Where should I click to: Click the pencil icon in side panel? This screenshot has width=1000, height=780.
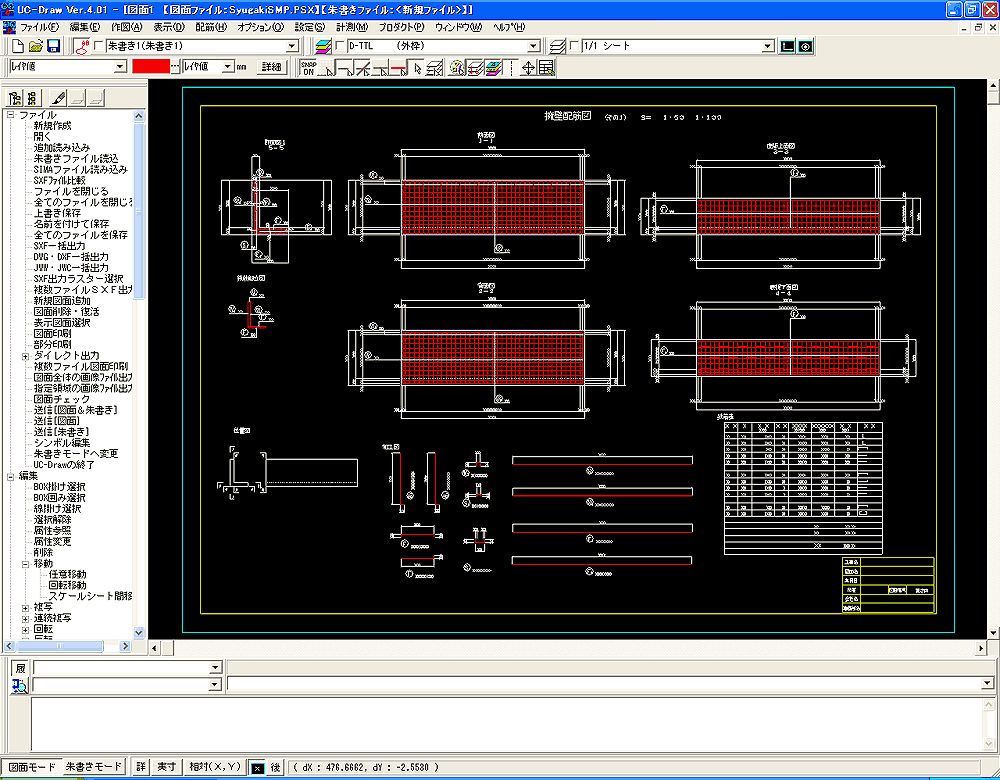58,98
